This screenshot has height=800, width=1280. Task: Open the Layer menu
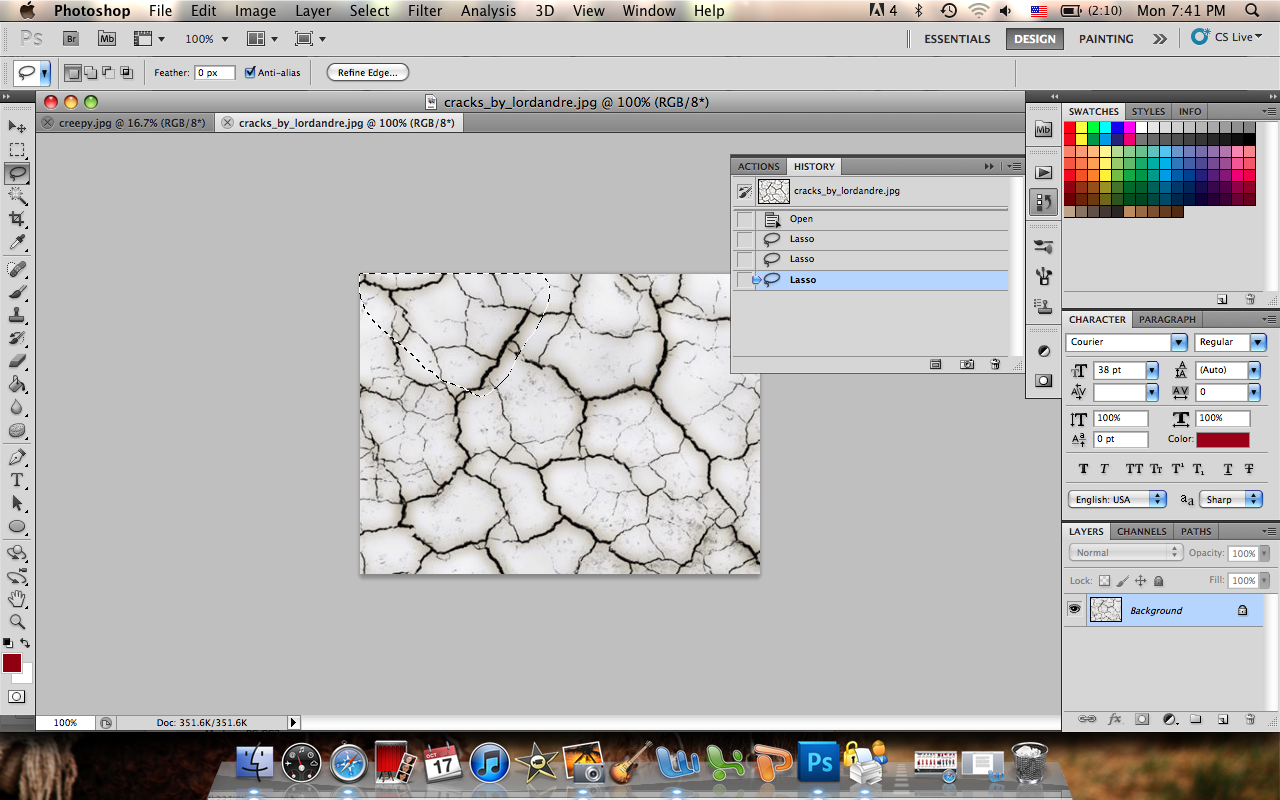coord(313,11)
